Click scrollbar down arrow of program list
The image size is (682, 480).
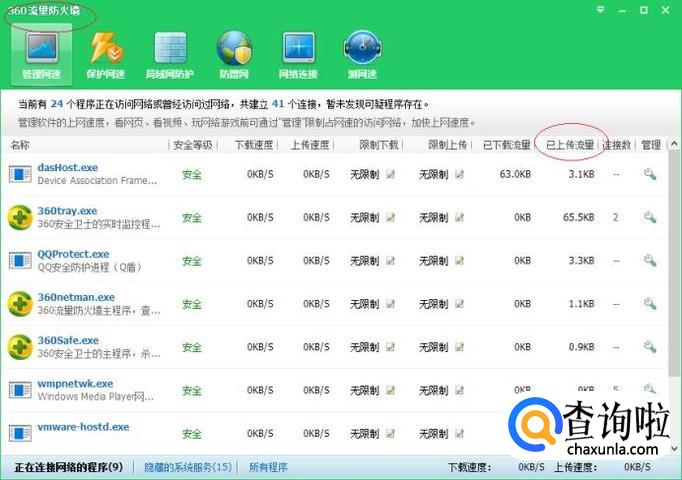tap(674, 448)
